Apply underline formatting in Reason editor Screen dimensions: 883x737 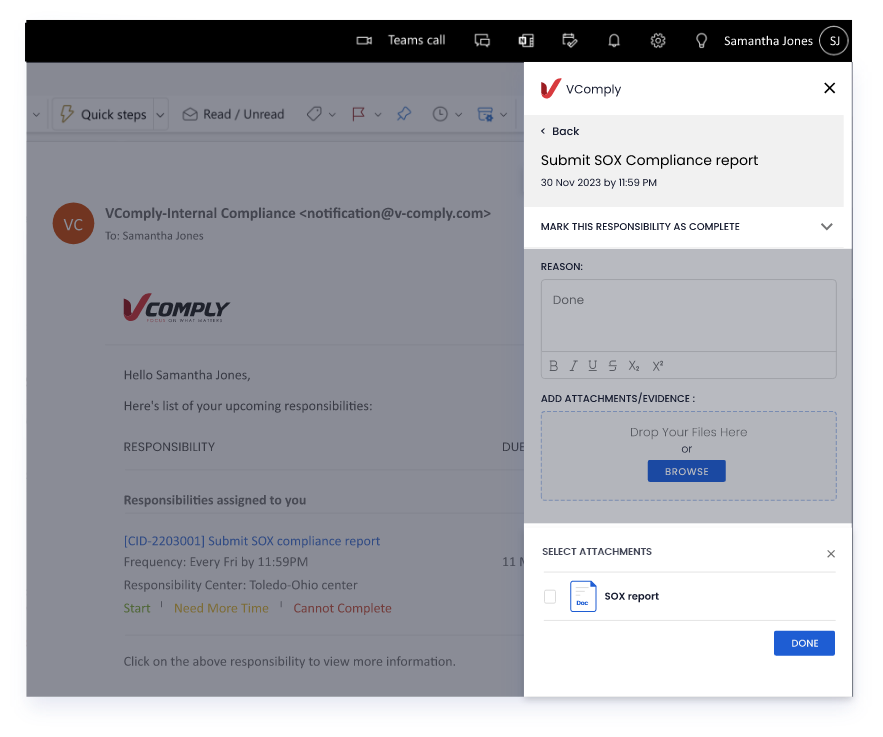point(592,366)
